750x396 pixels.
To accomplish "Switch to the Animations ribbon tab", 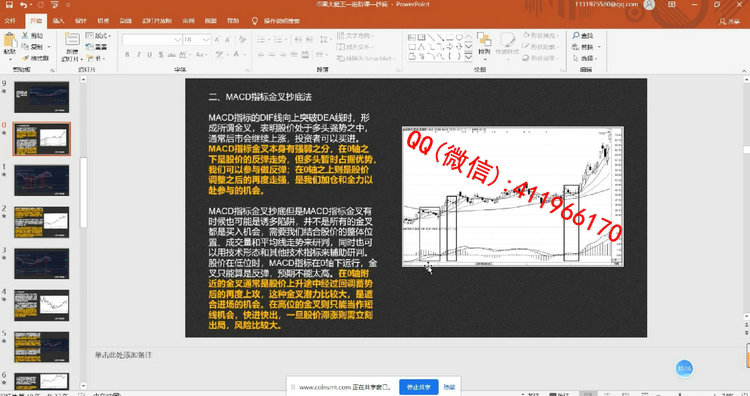I will 126,21.
